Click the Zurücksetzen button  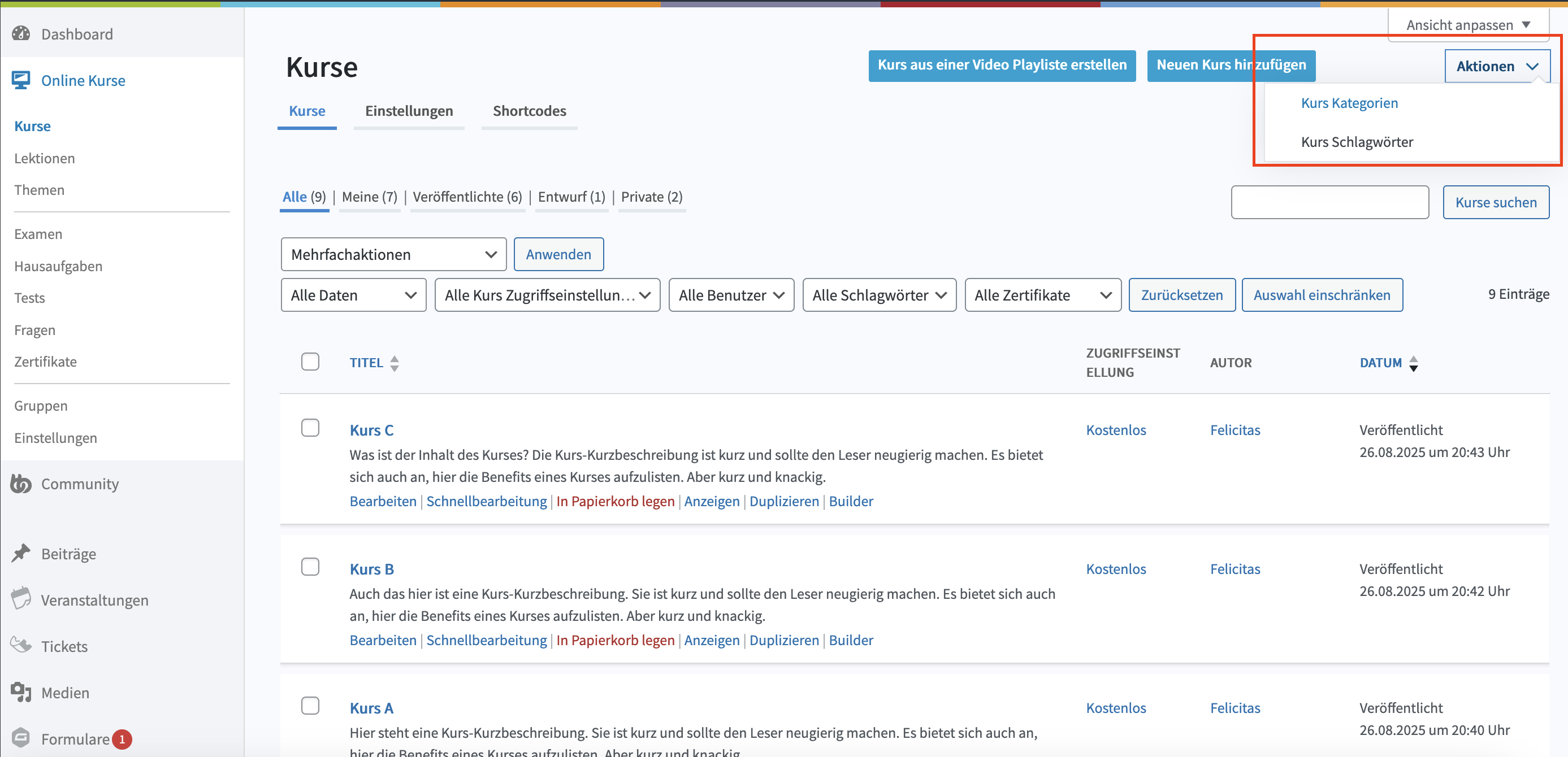pos(1181,295)
